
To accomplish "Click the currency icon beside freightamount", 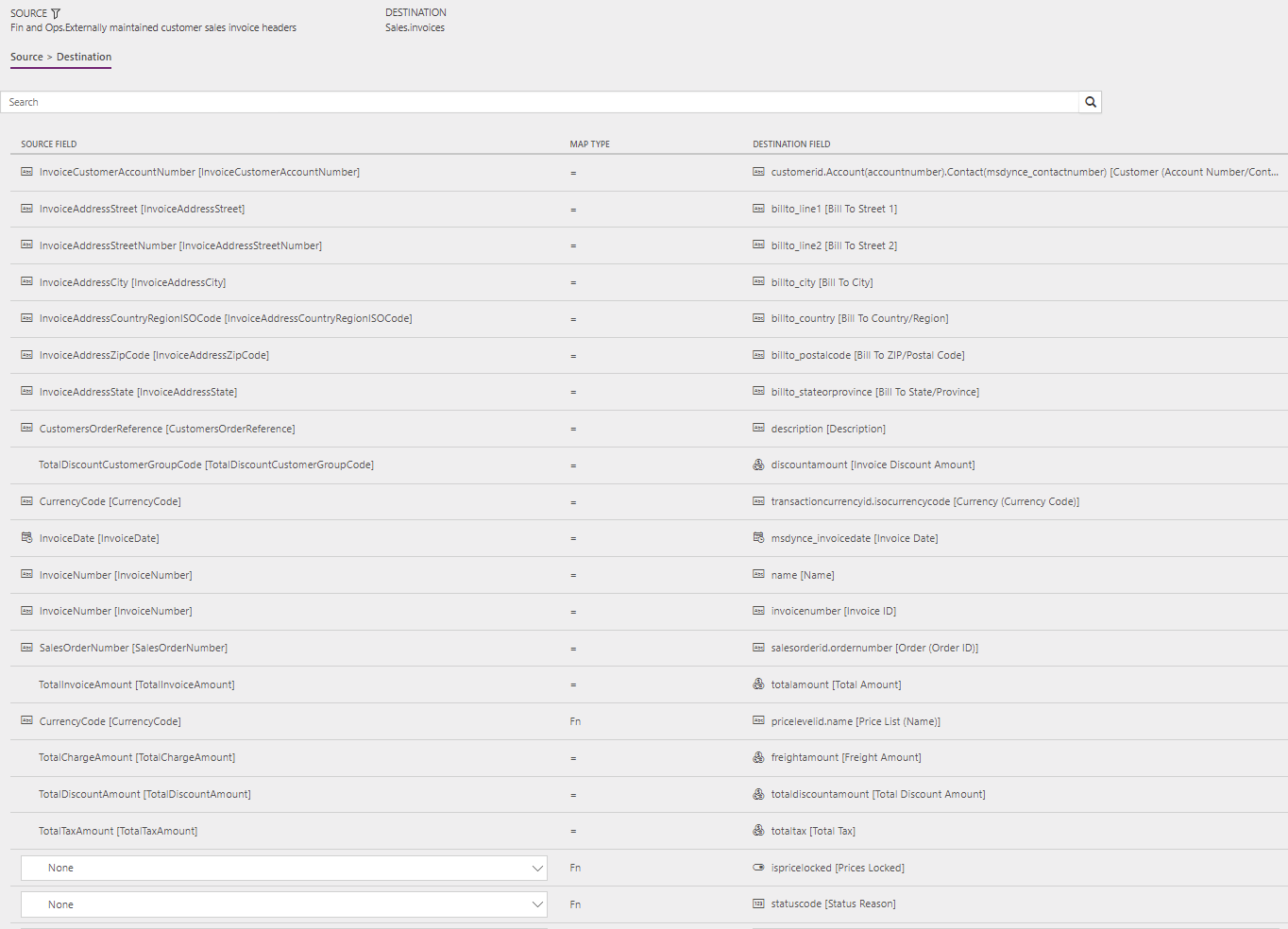I will click(758, 757).
